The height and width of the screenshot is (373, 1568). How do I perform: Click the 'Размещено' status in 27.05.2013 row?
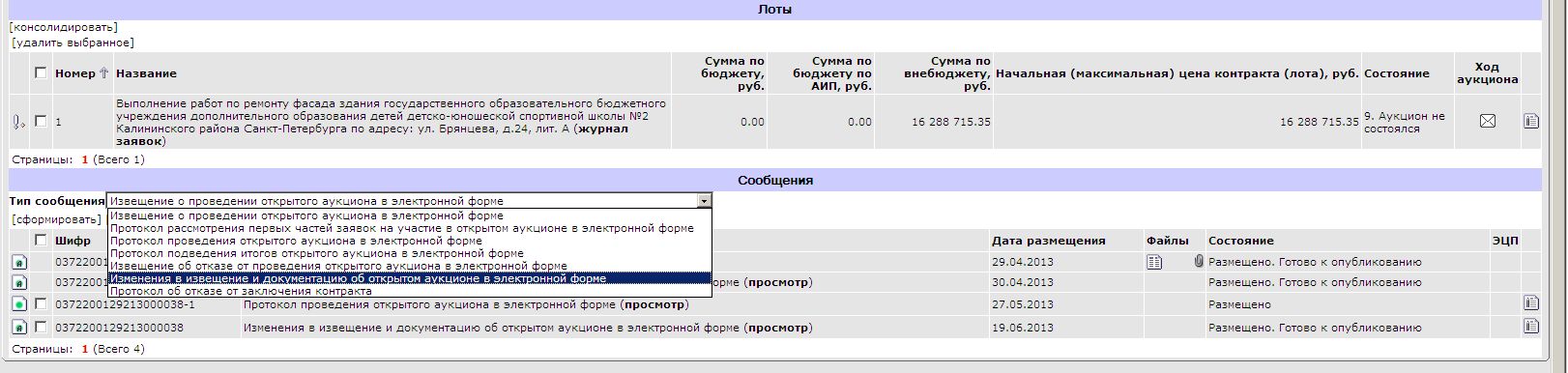[1239, 304]
